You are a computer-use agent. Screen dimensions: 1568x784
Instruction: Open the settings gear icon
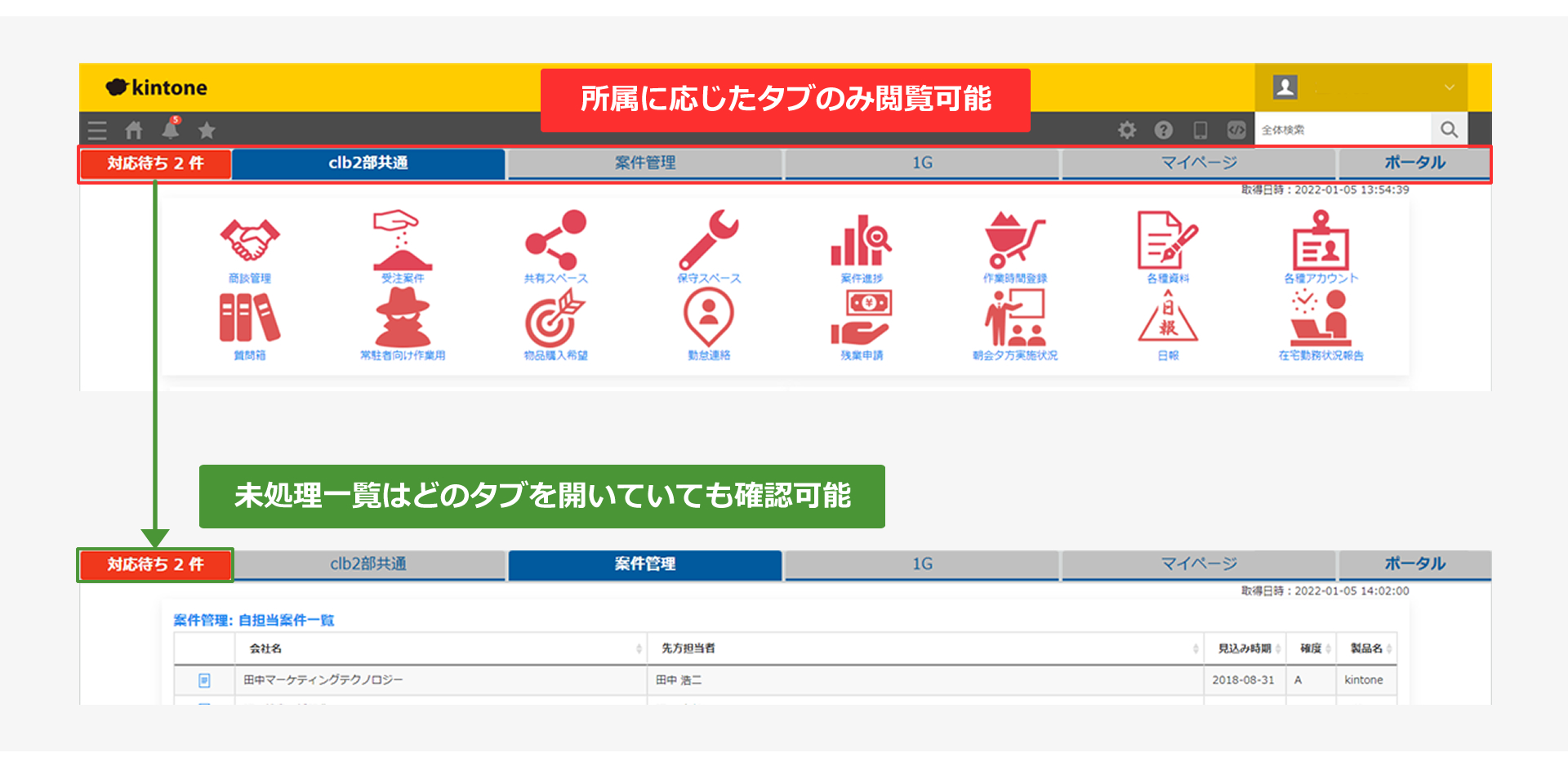click(1127, 130)
